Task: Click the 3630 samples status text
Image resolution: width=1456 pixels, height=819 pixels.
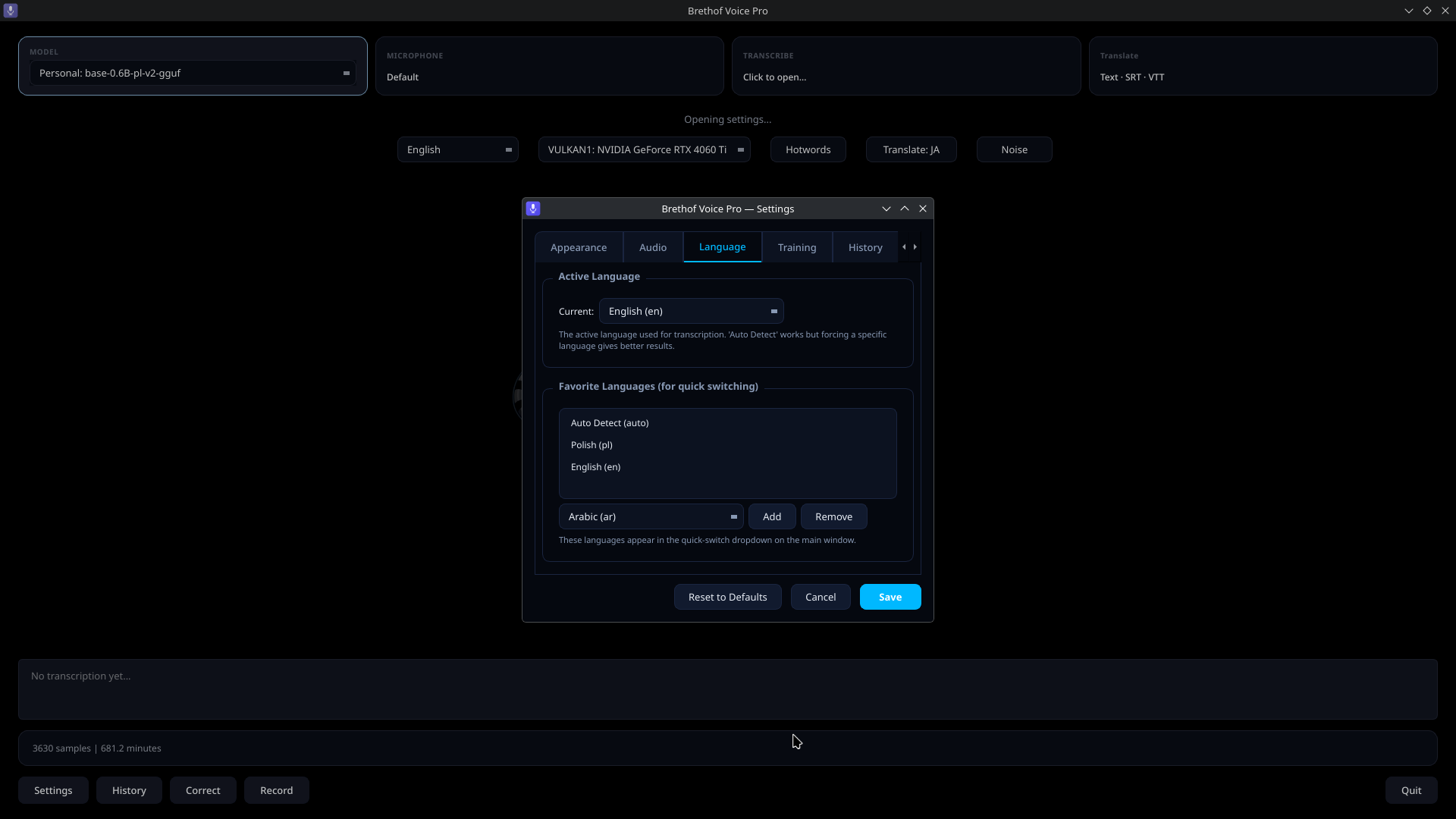Action: click(97, 748)
